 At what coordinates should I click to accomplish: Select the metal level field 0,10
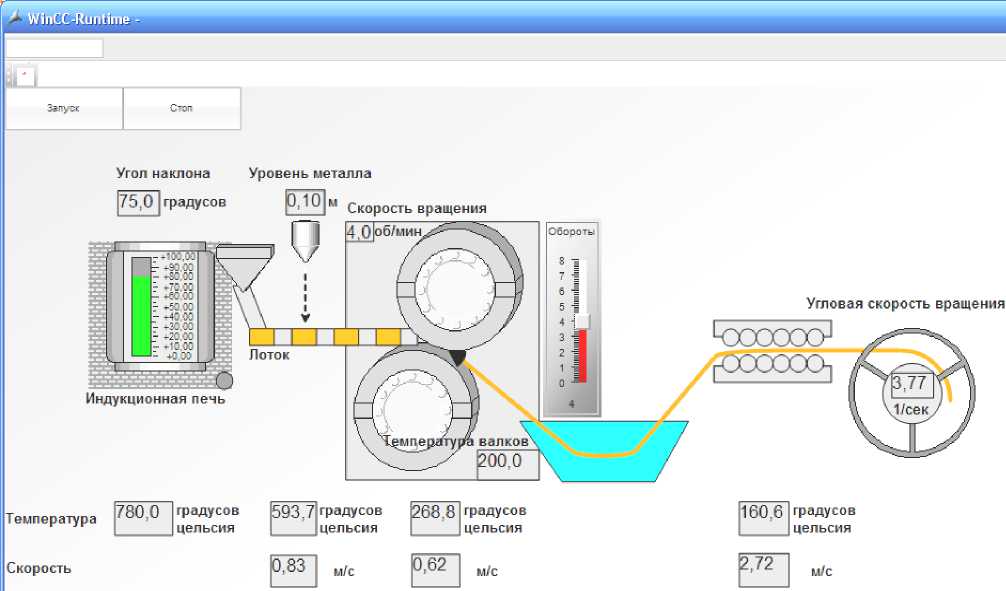(x=305, y=201)
